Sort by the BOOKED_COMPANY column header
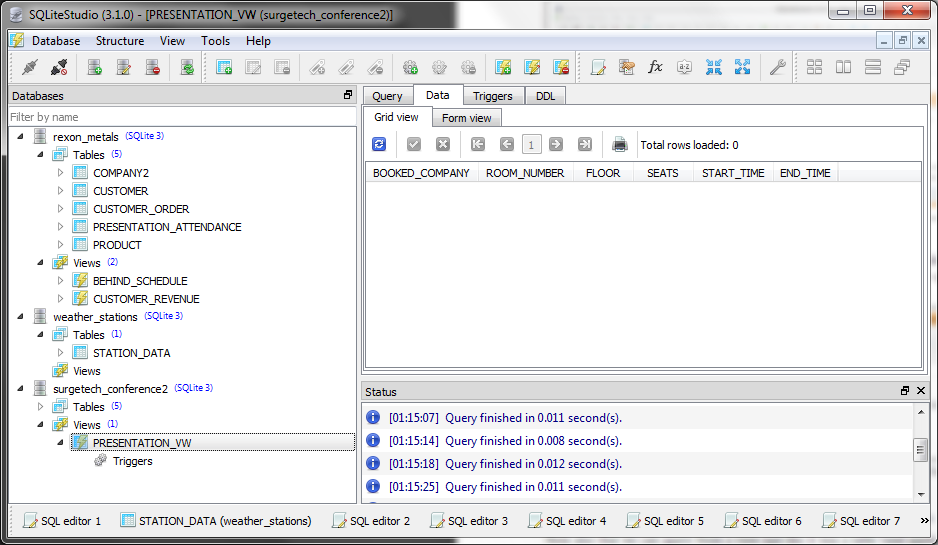Screen dimensions: 938x545 (421, 173)
